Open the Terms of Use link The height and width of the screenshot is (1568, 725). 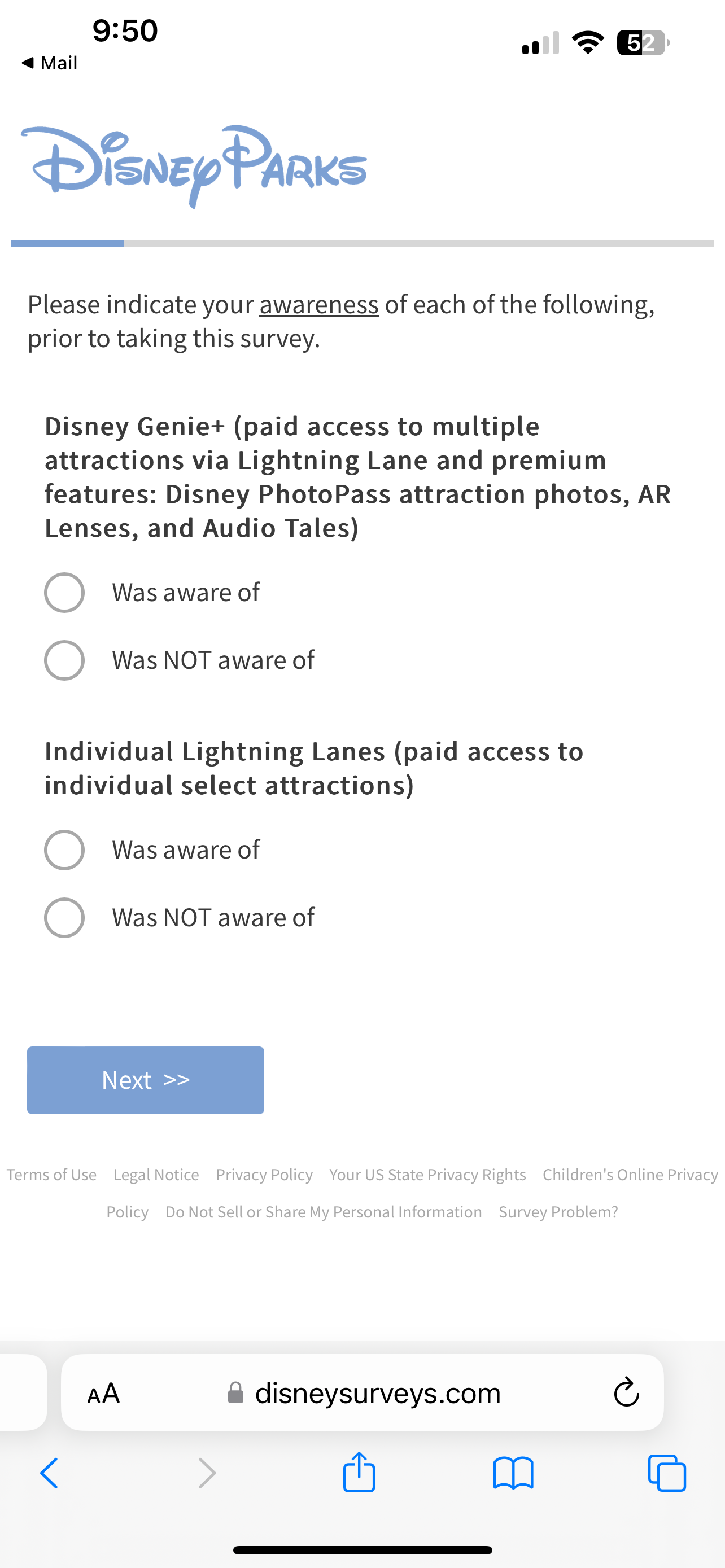pyautogui.click(x=52, y=1174)
